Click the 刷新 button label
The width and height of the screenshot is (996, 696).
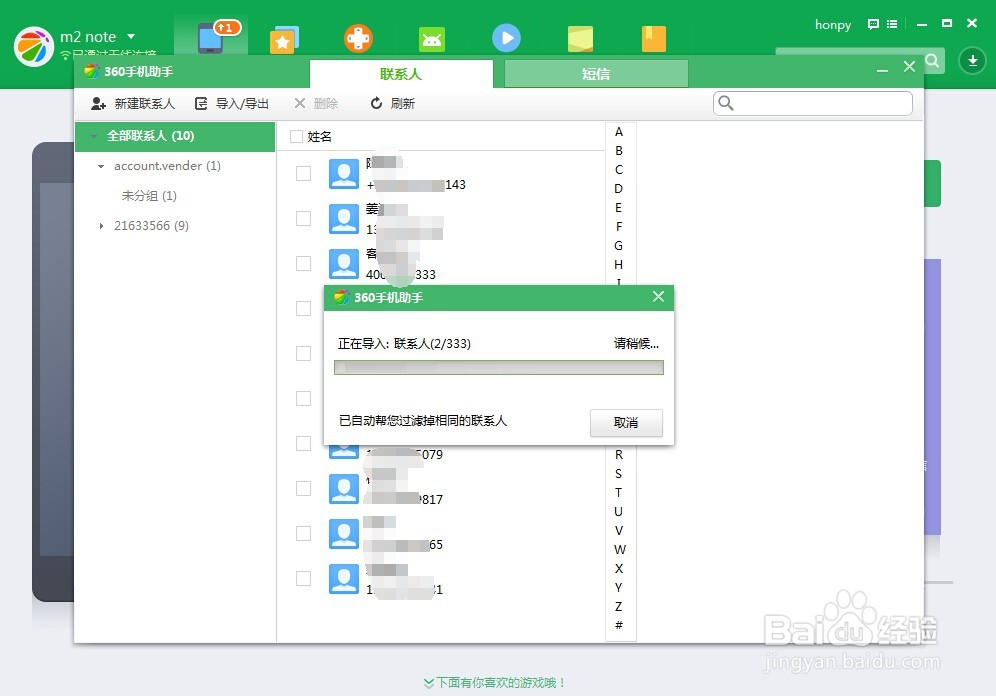pyautogui.click(x=403, y=104)
